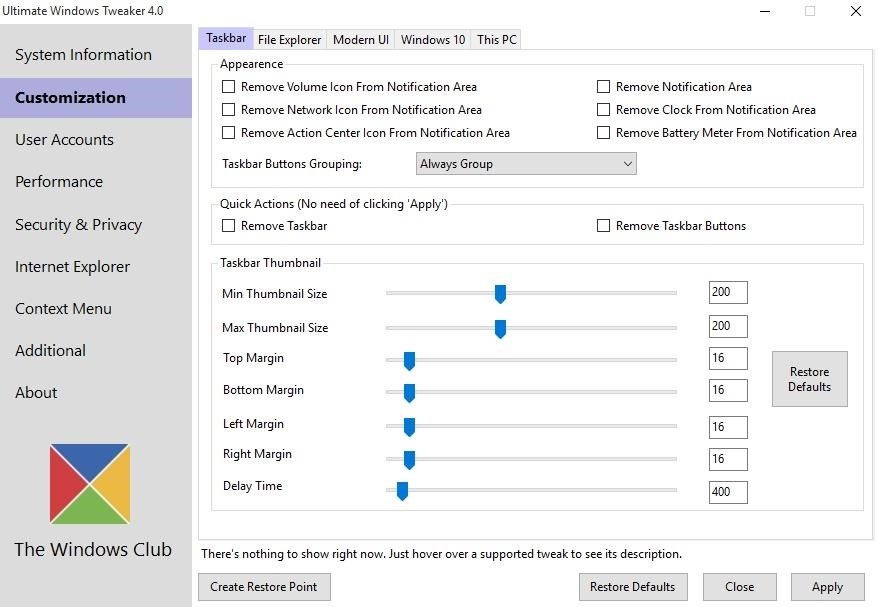The image size is (878, 607).
Task: Check Remove Action Center Icon option
Action: click(228, 133)
